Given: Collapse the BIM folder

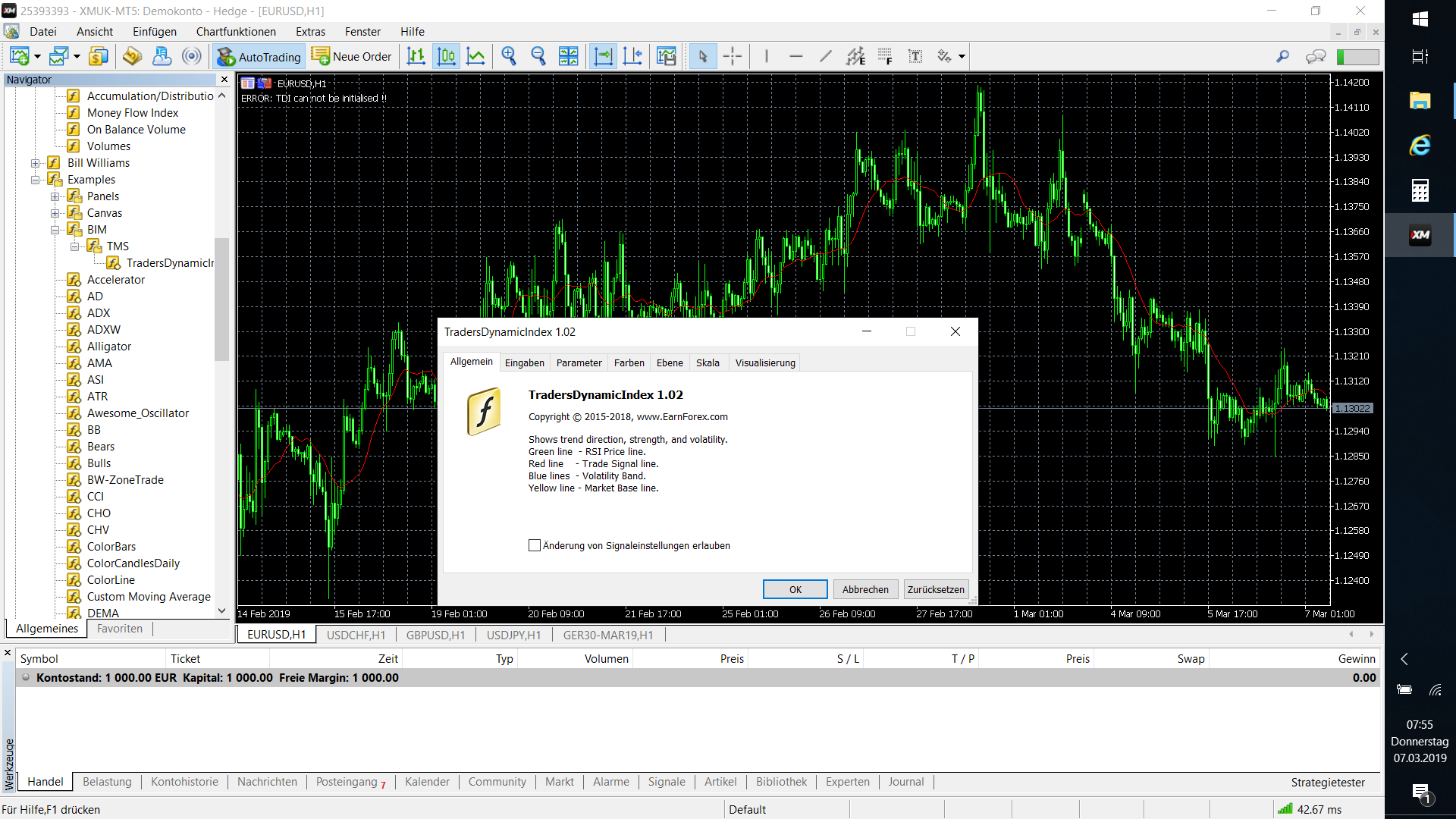Looking at the screenshot, I should [x=55, y=230].
